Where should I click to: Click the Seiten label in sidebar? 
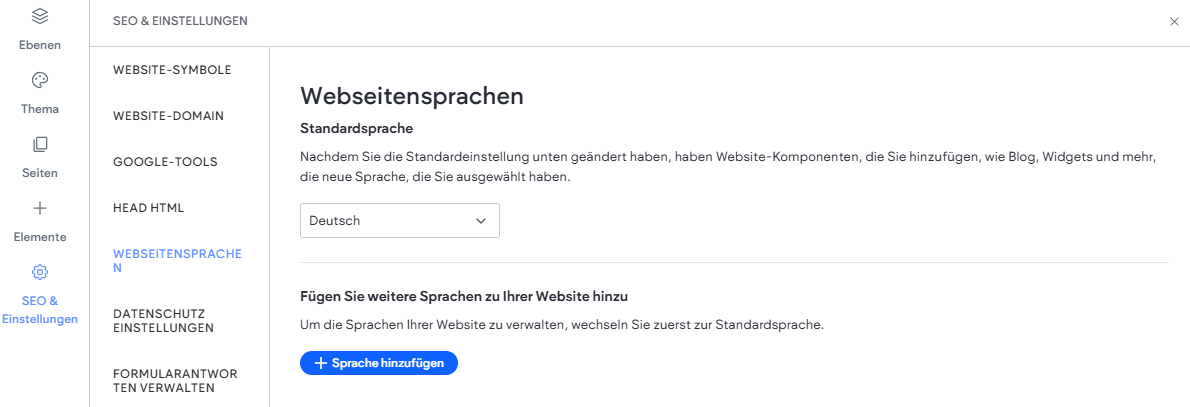(40, 173)
